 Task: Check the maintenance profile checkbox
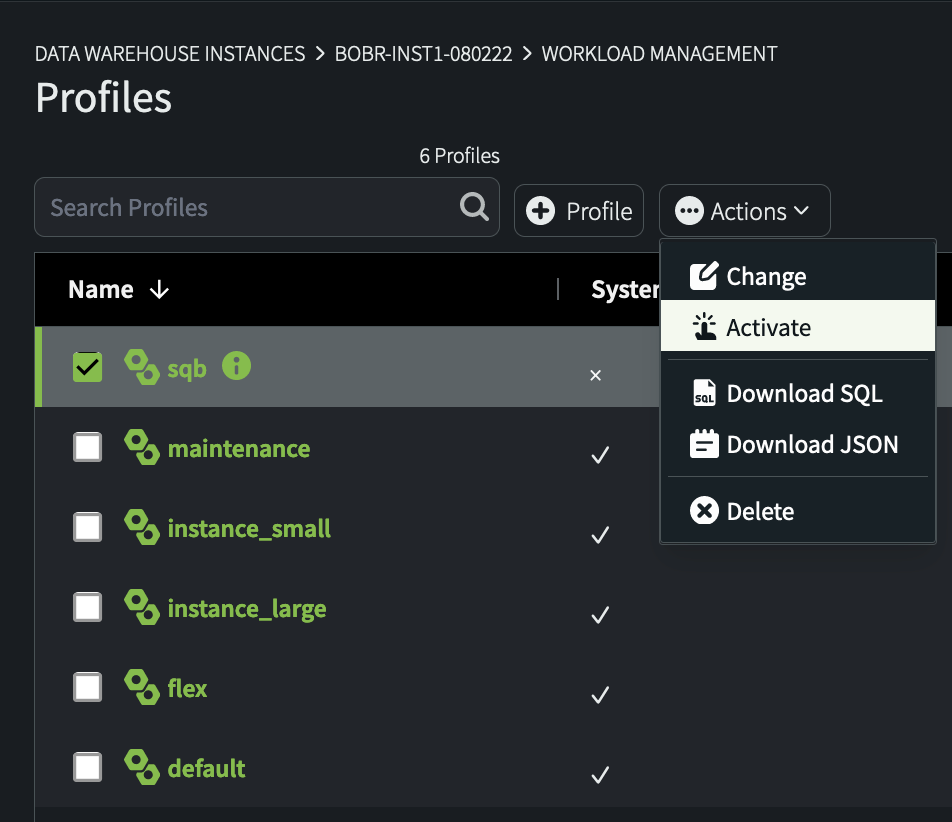point(88,447)
